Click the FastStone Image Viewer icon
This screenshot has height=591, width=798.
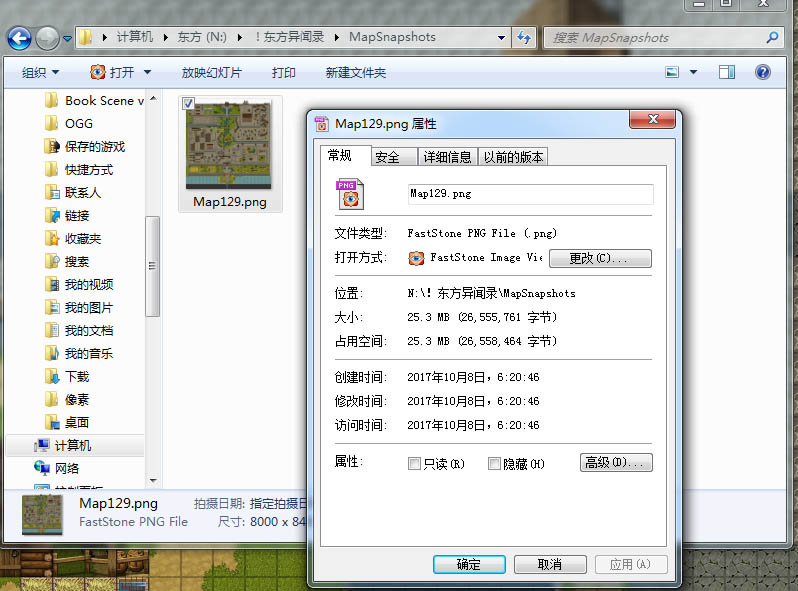tap(416, 258)
